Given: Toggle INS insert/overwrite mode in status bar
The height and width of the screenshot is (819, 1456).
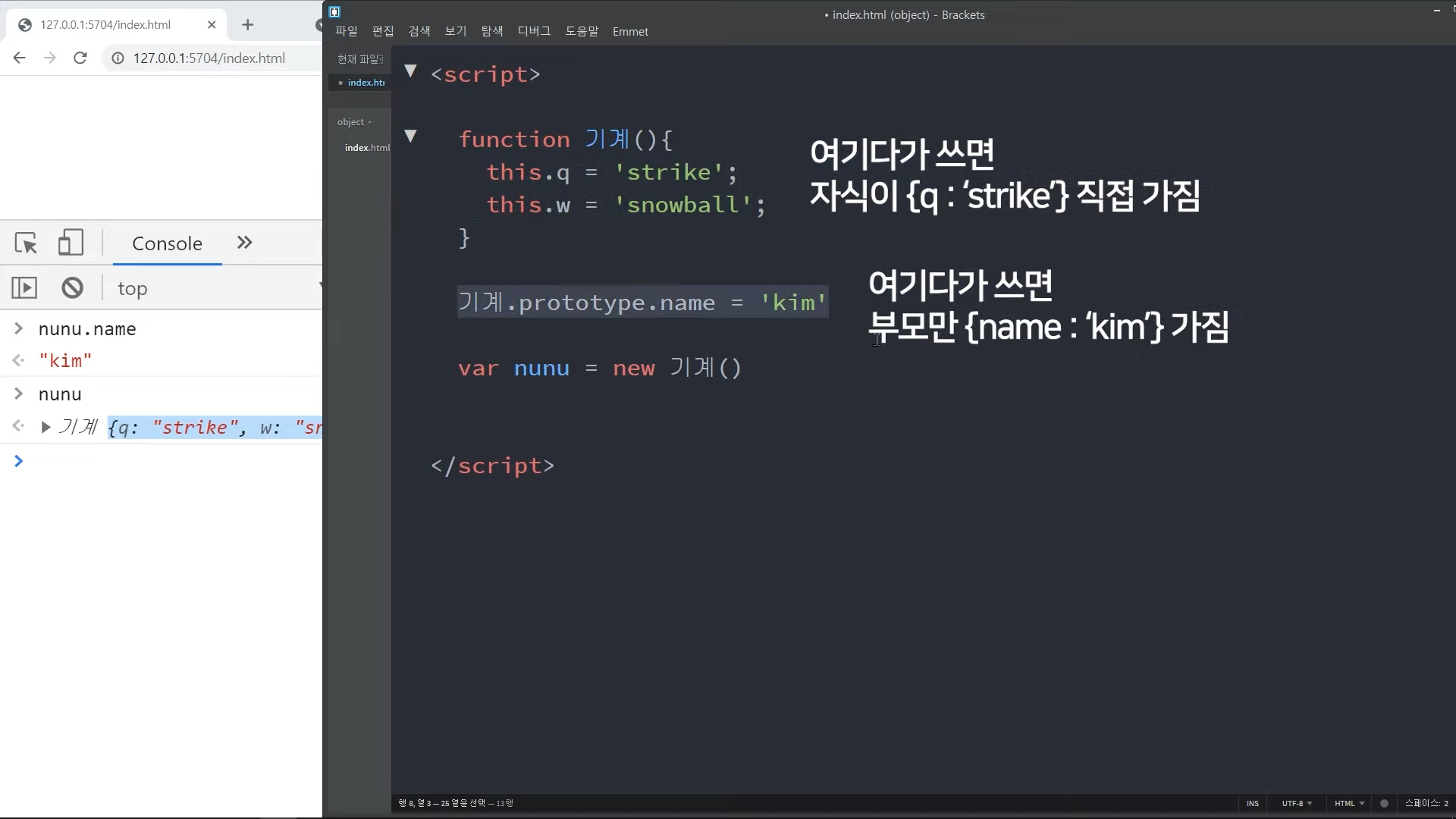Looking at the screenshot, I should coord(1253,803).
